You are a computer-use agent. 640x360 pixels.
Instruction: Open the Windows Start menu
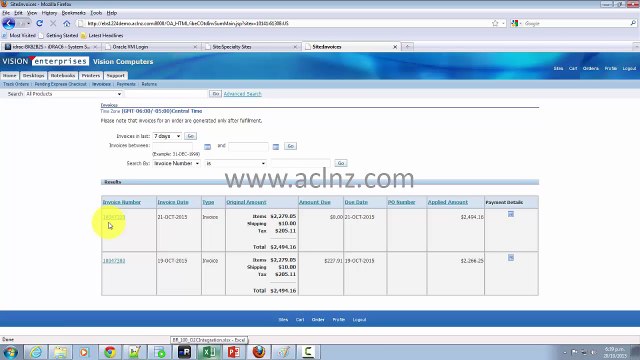11,352
